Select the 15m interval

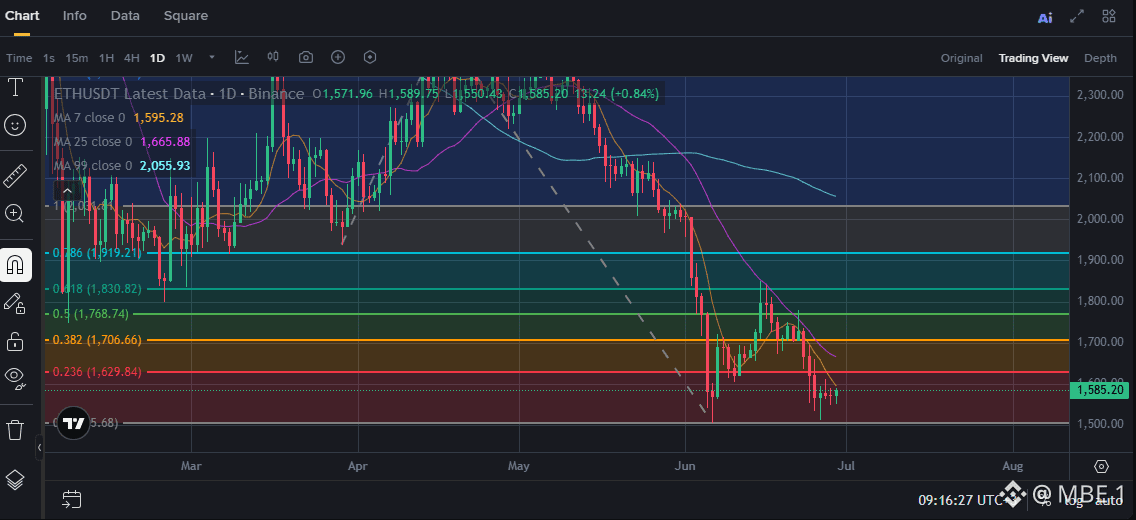[77, 58]
